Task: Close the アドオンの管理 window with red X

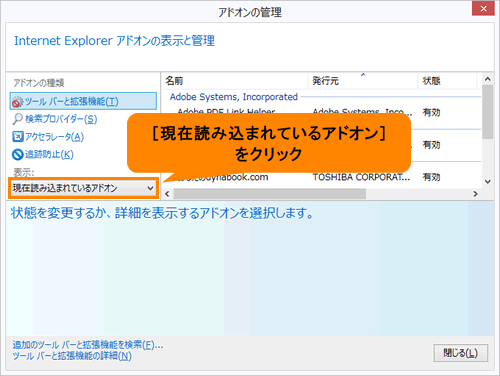Action: point(483,8)
